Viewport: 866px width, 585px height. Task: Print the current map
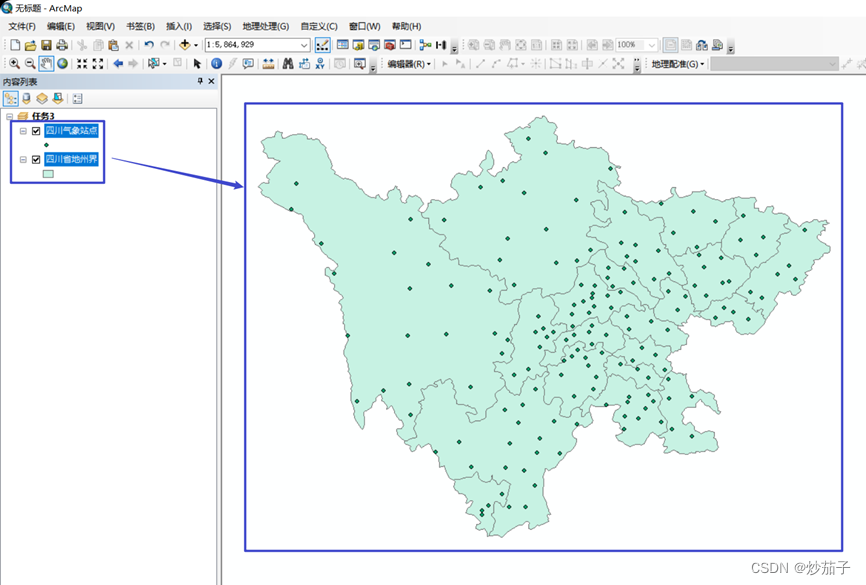(x=62, y=45)
